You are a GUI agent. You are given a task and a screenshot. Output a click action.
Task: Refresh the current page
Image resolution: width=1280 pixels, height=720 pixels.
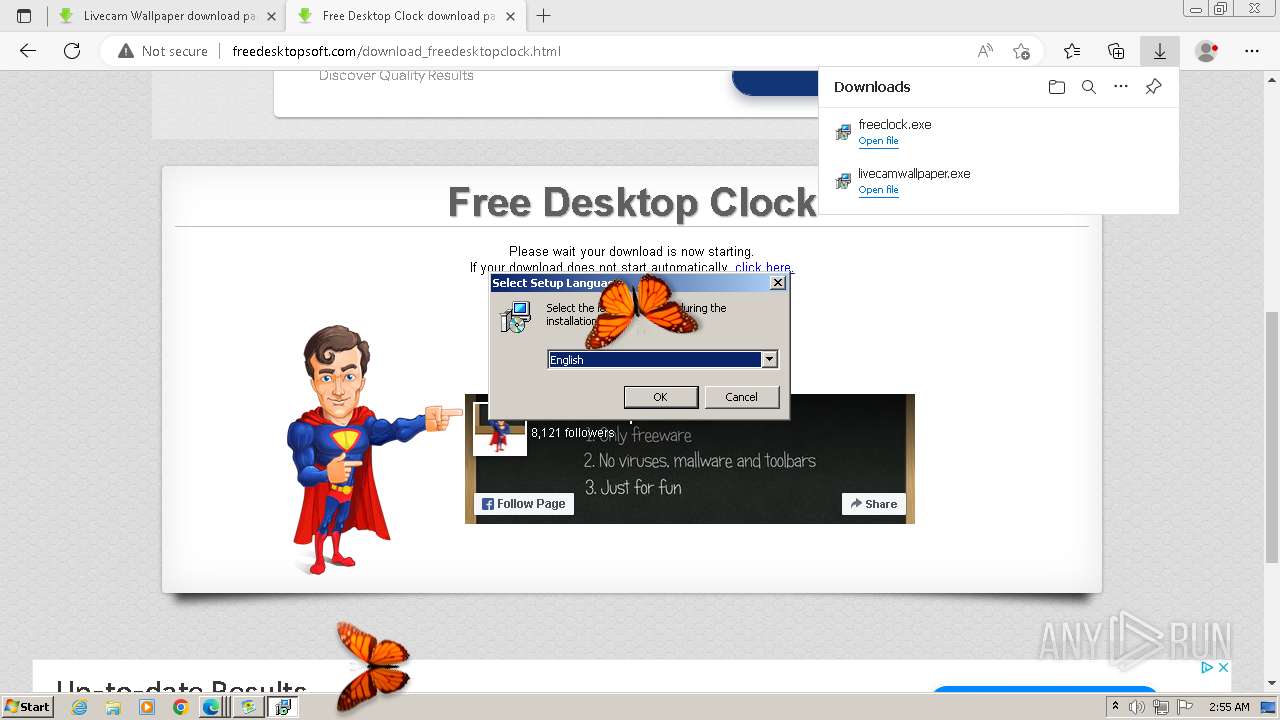pos(72,51)
